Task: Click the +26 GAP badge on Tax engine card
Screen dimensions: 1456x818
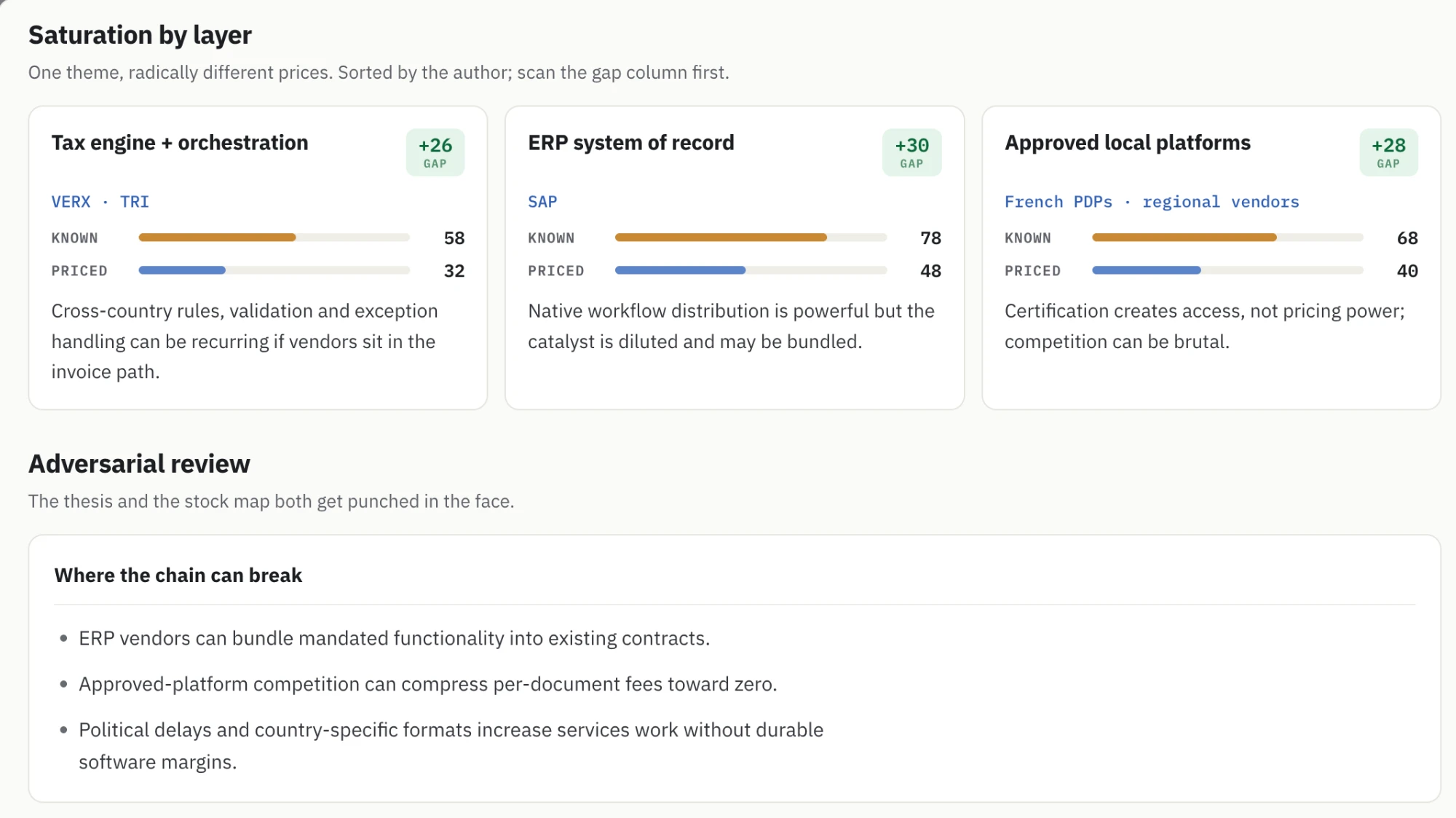Action: coord(435,152)
